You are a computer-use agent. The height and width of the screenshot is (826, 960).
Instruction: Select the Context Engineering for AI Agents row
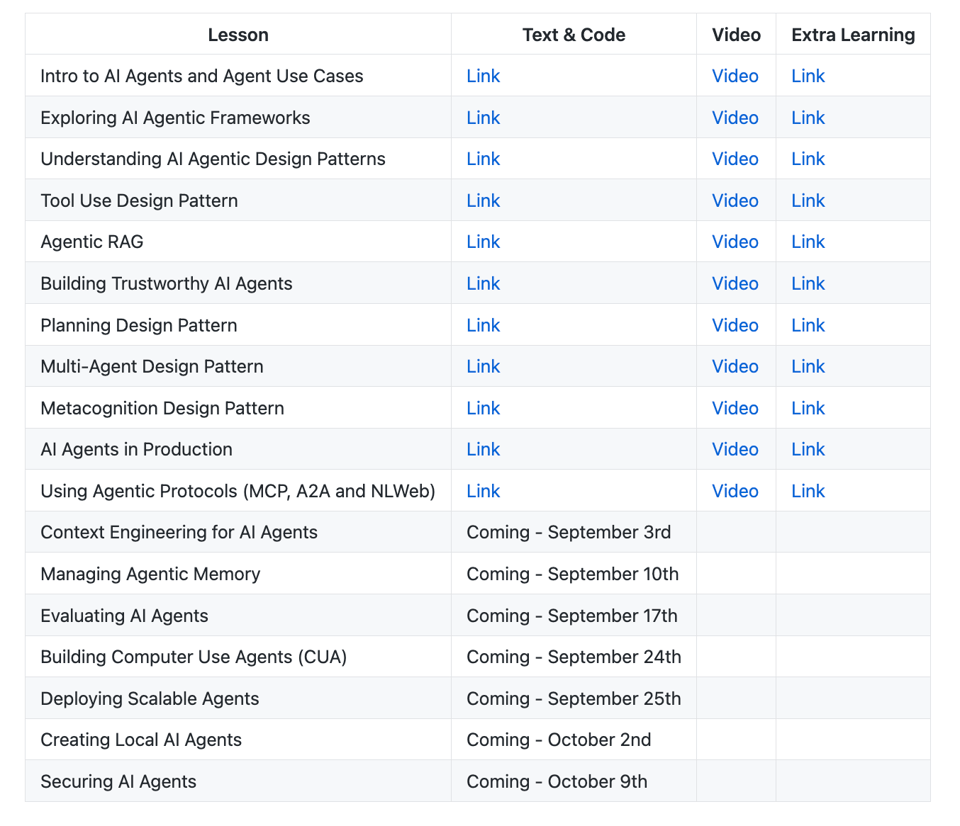pos(179,533)
